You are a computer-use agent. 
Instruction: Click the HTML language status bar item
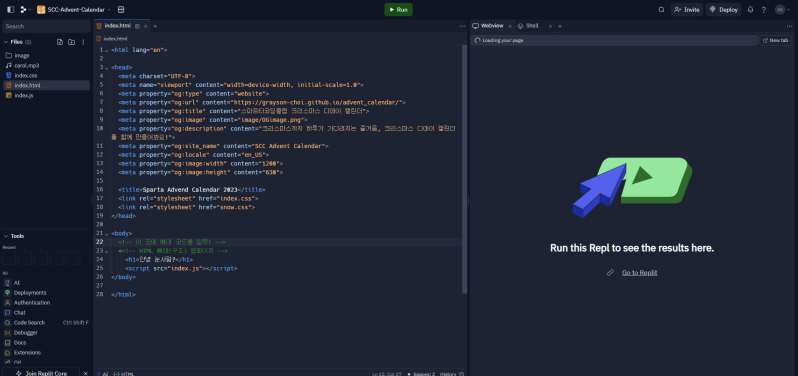(x=123, y=373)
